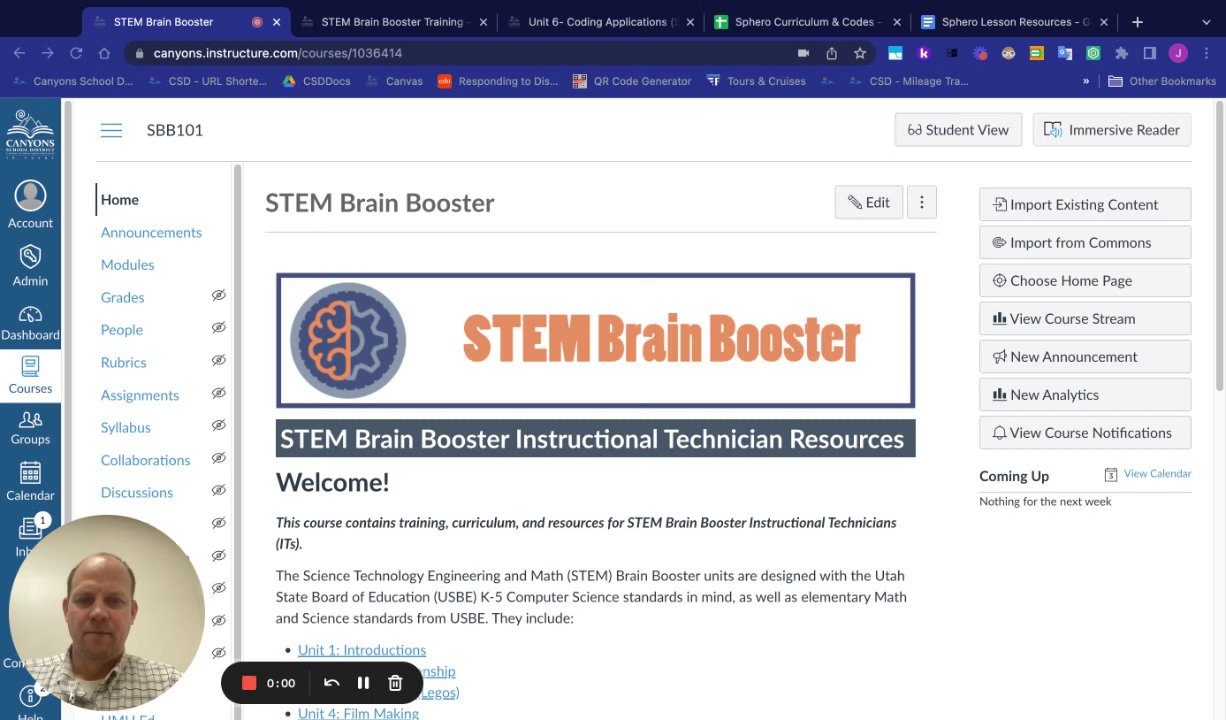Click Import Existing Content
The width and height of the screenshot is (1226, 720).
(1085, 204)
